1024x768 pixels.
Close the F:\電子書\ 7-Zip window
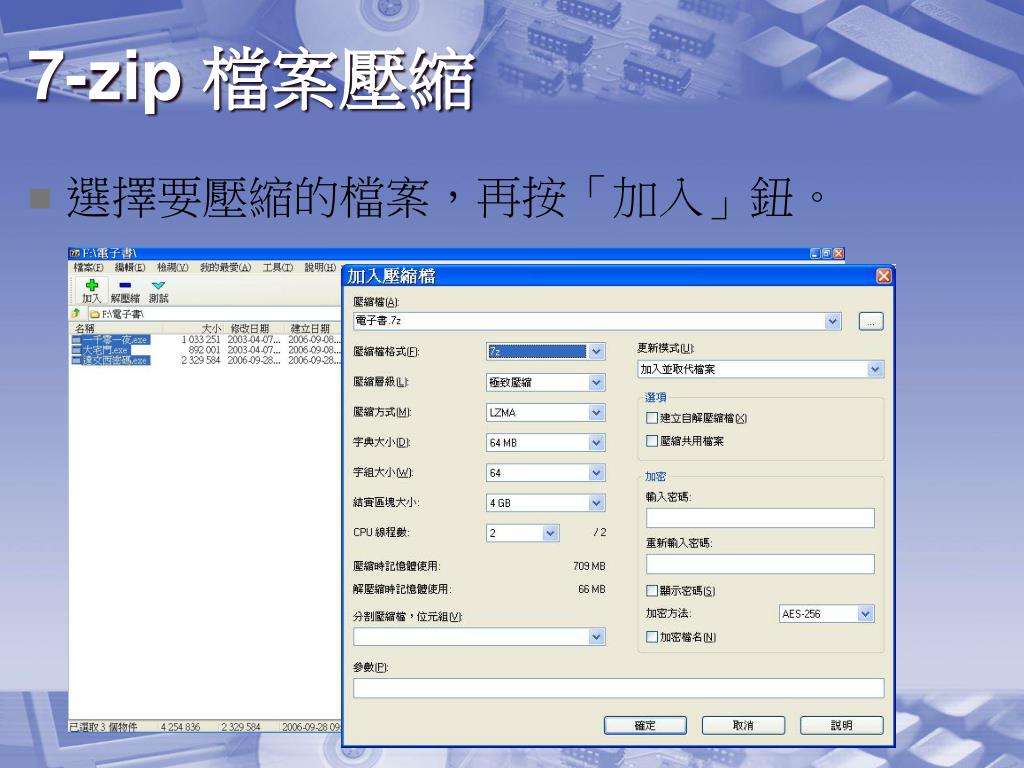point(839,253)
